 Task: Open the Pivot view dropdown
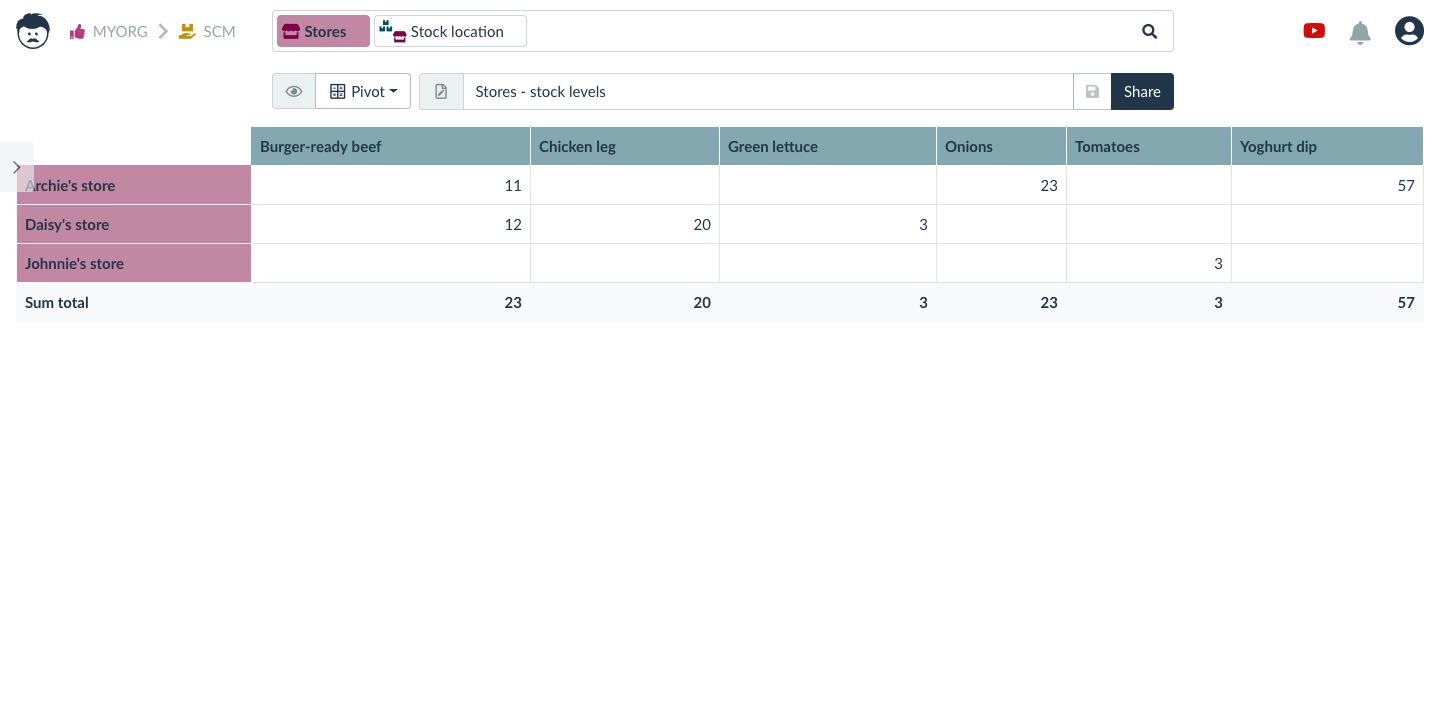tap(363, 91)
